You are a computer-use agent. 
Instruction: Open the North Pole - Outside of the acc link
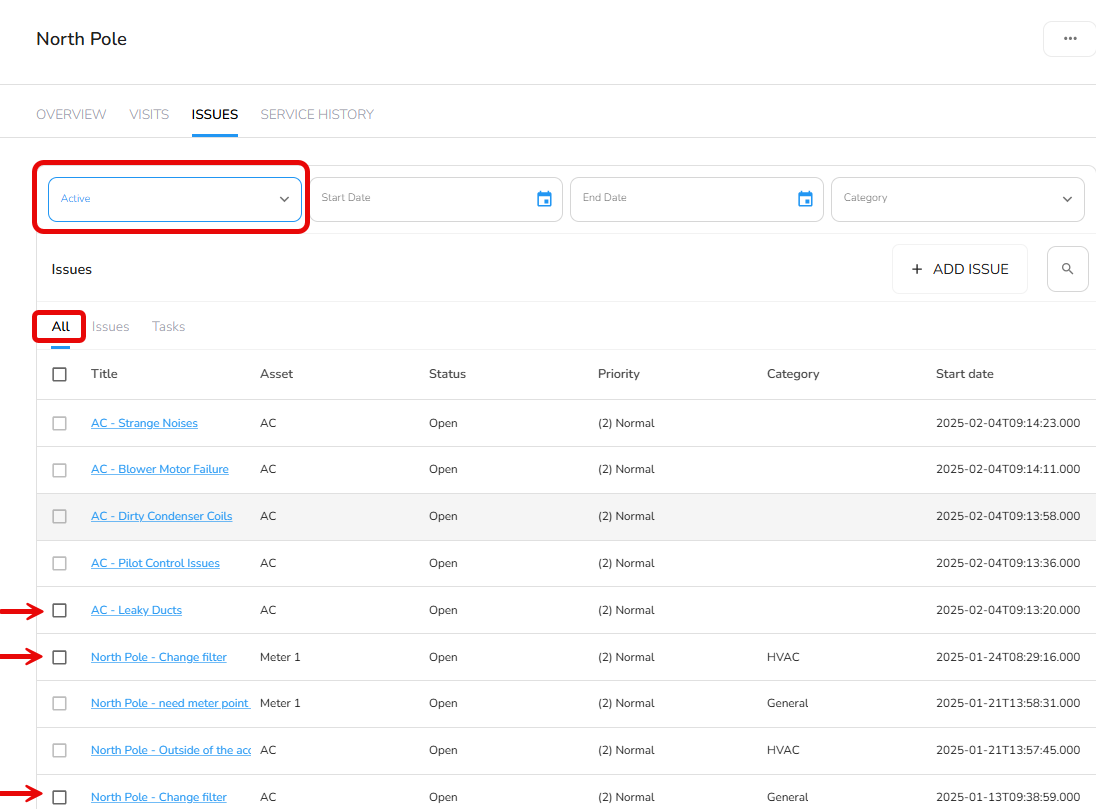pyautogui.click(x=171, y=750)
